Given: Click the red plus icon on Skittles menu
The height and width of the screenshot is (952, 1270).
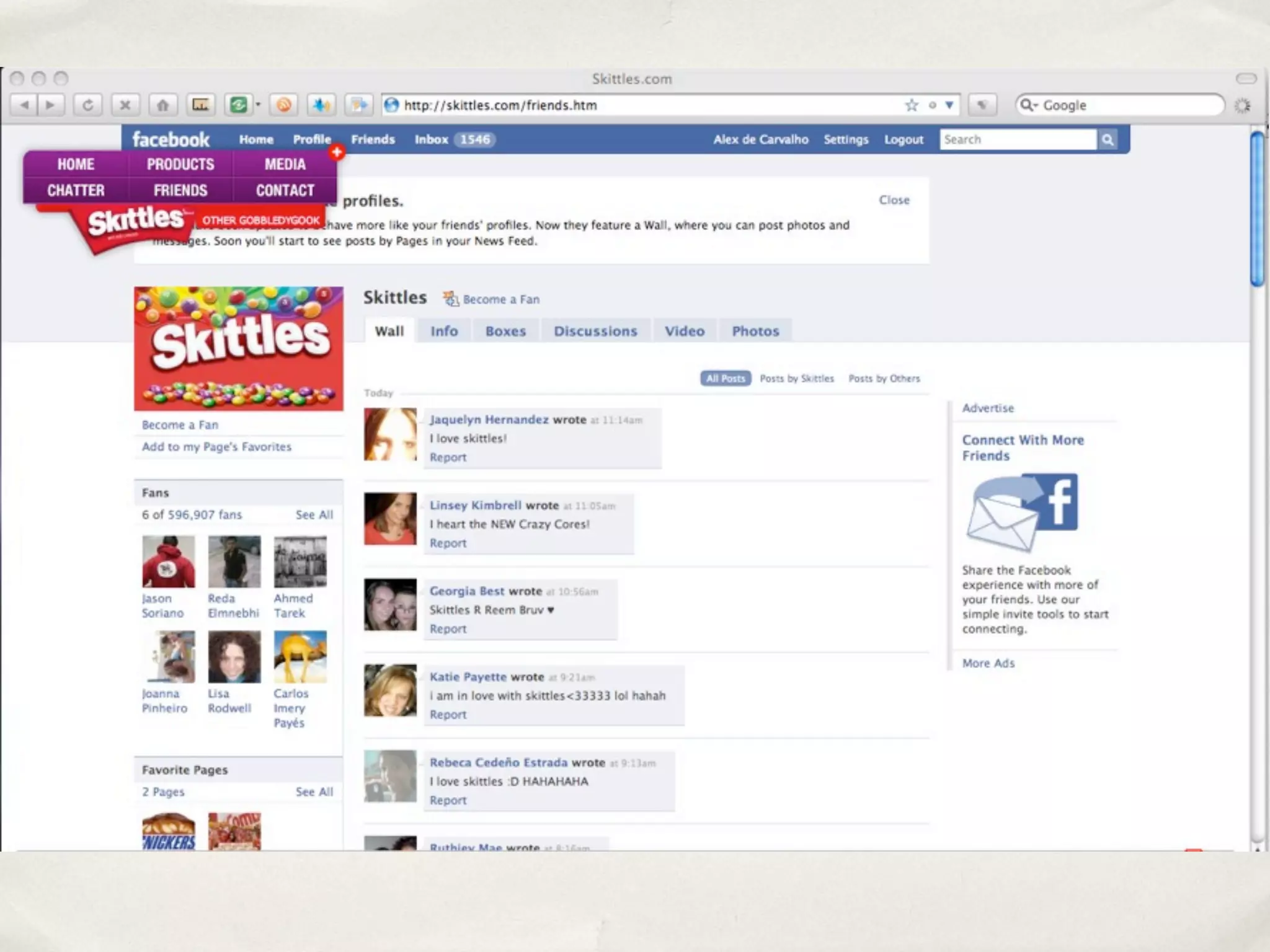Looking at the screenshot, I should 337,152.
